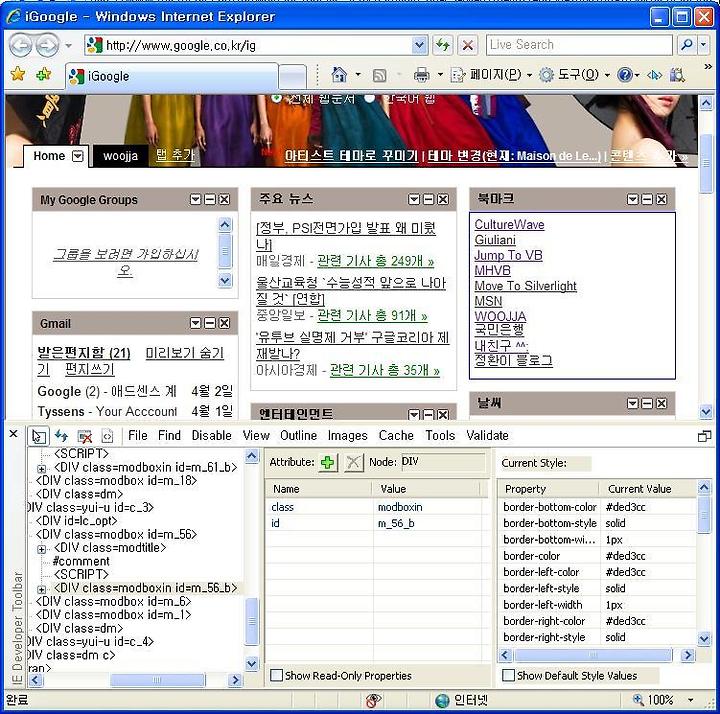
Task: Minimize the 주요 뉴스 gadget
Action: pyautogui.click(x=428, y=199)
